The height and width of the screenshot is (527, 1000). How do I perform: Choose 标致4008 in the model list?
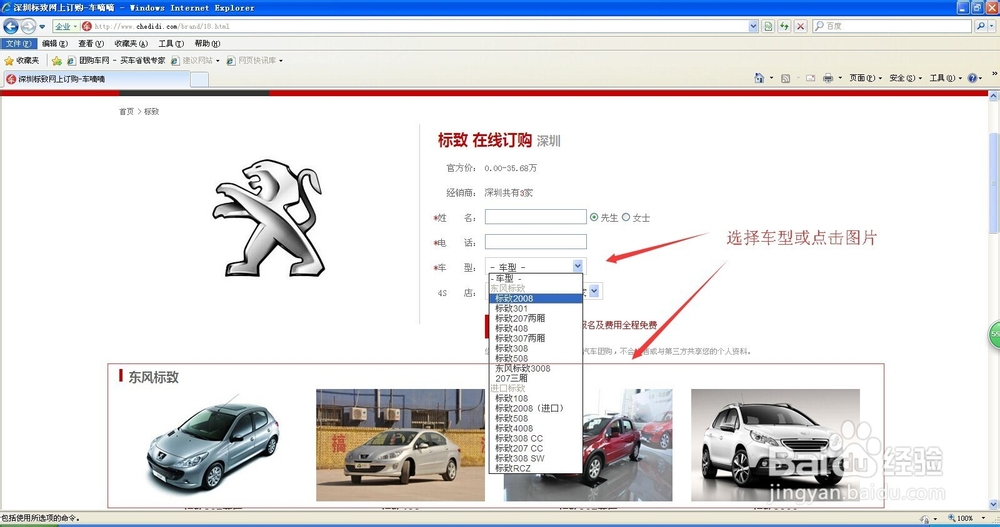[x=536, y=428]
